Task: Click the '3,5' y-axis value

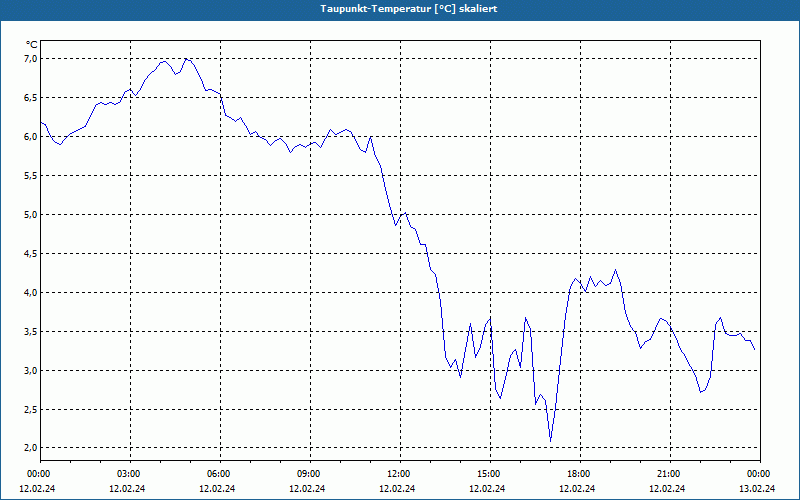Action: point(31,332)
